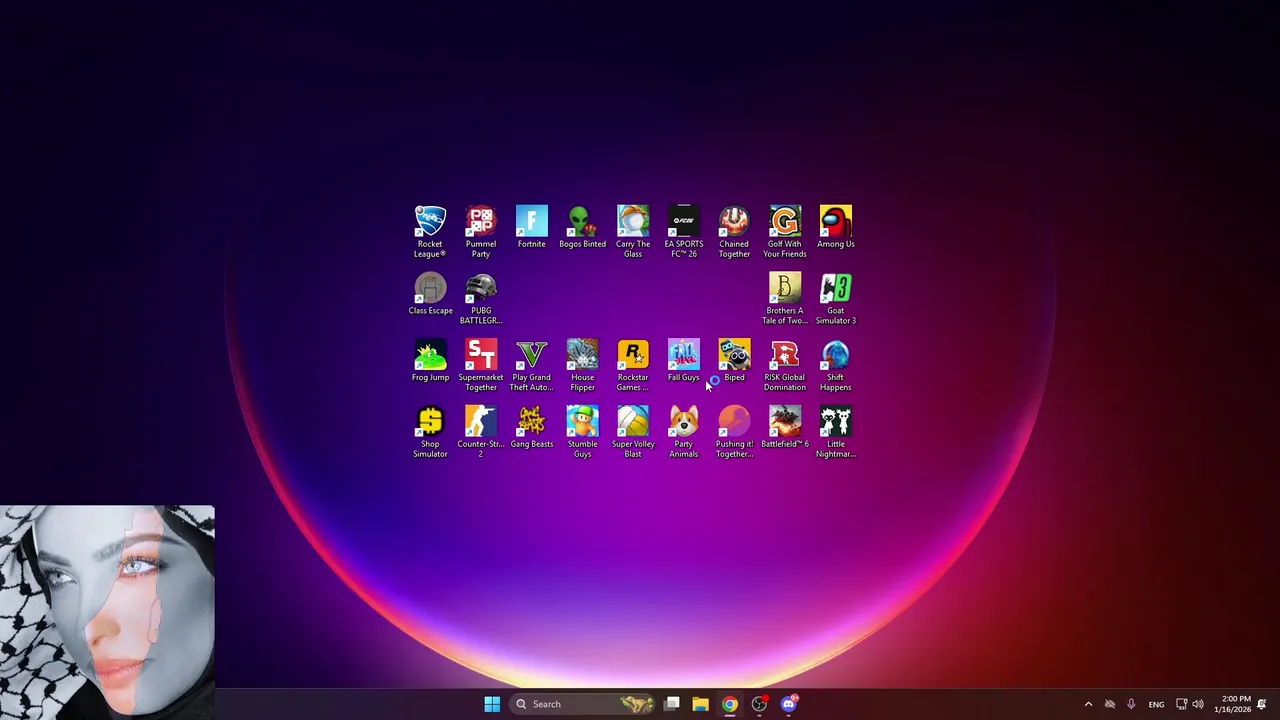Click the taskbar Search box

[582, 704]
